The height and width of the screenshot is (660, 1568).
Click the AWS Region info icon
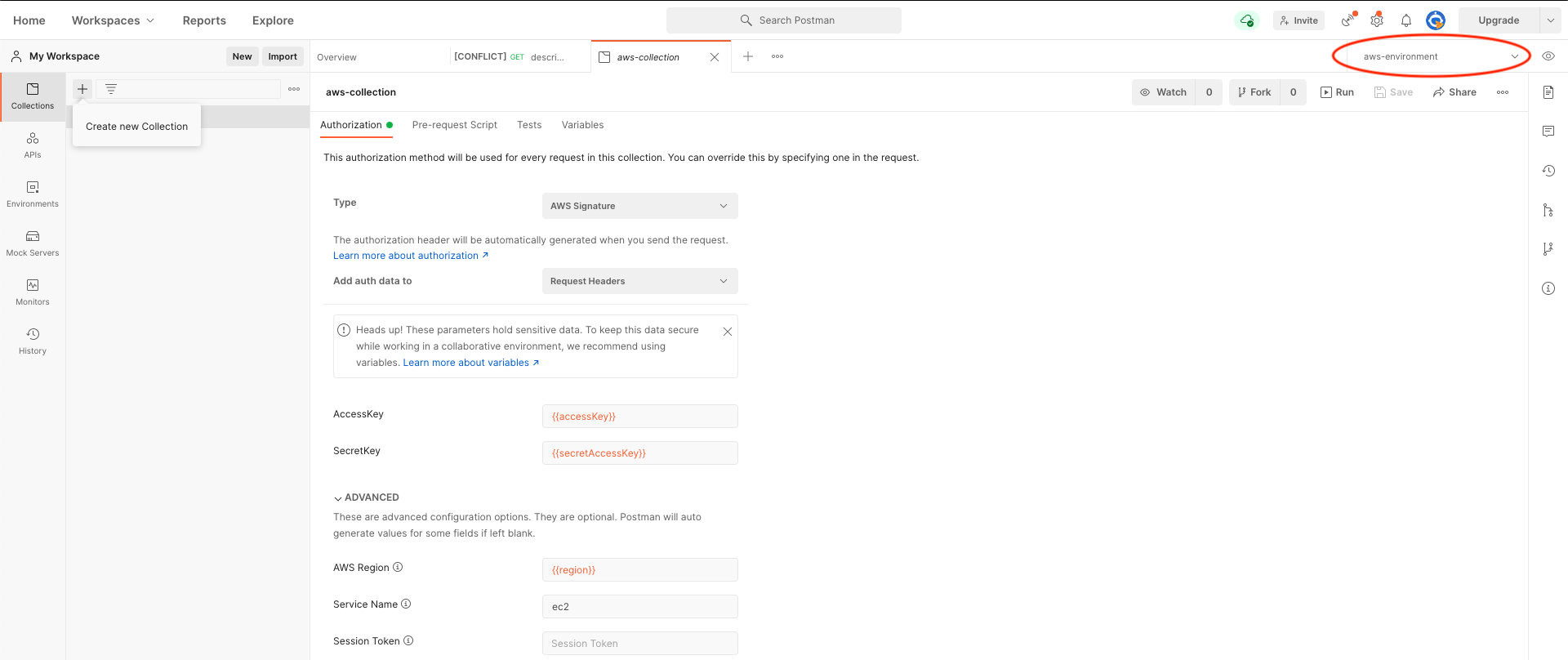(398, 567)
